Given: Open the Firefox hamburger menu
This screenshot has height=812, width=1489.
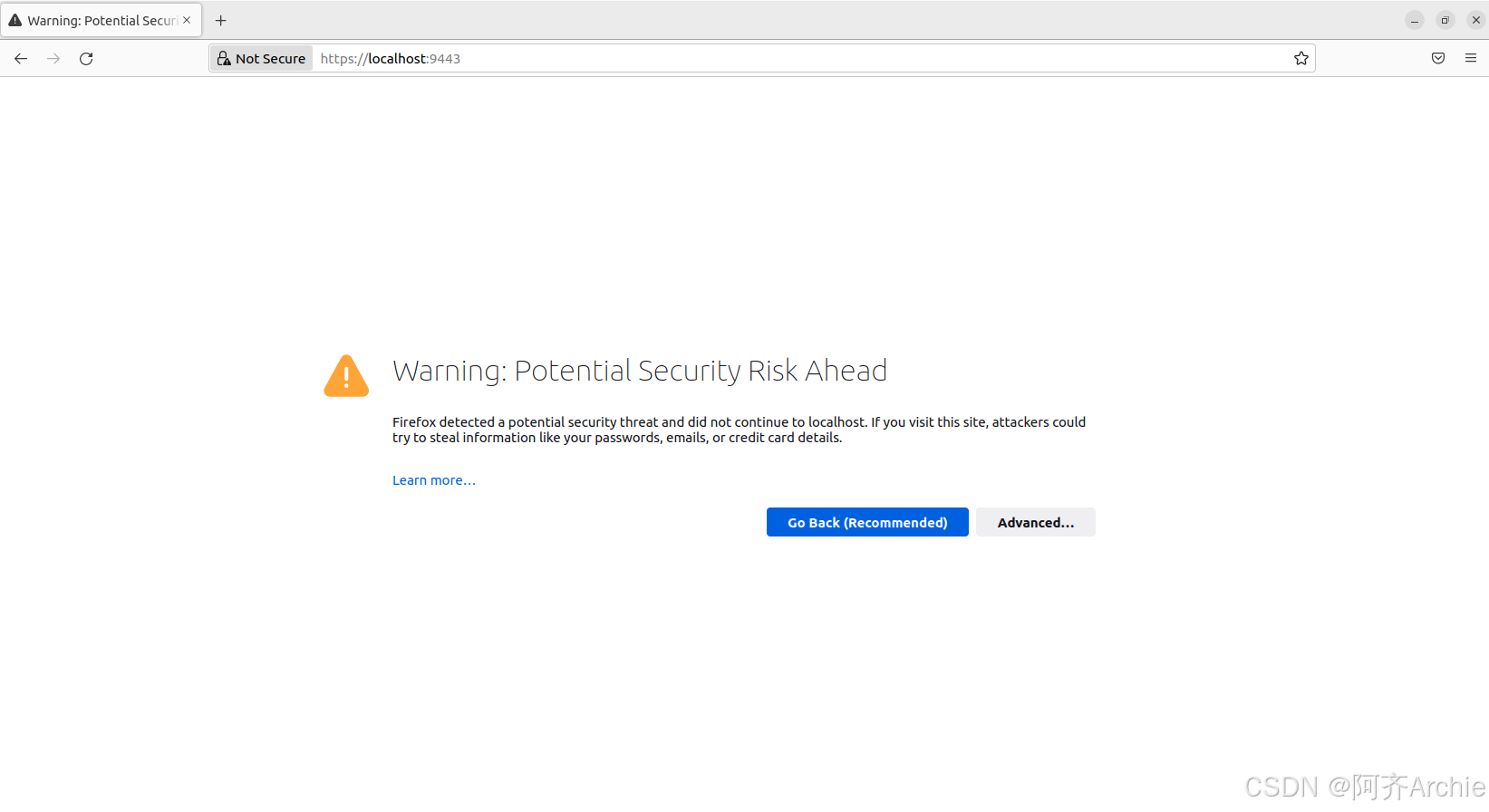Looking at the screenshot, I should click(1471, 59).
